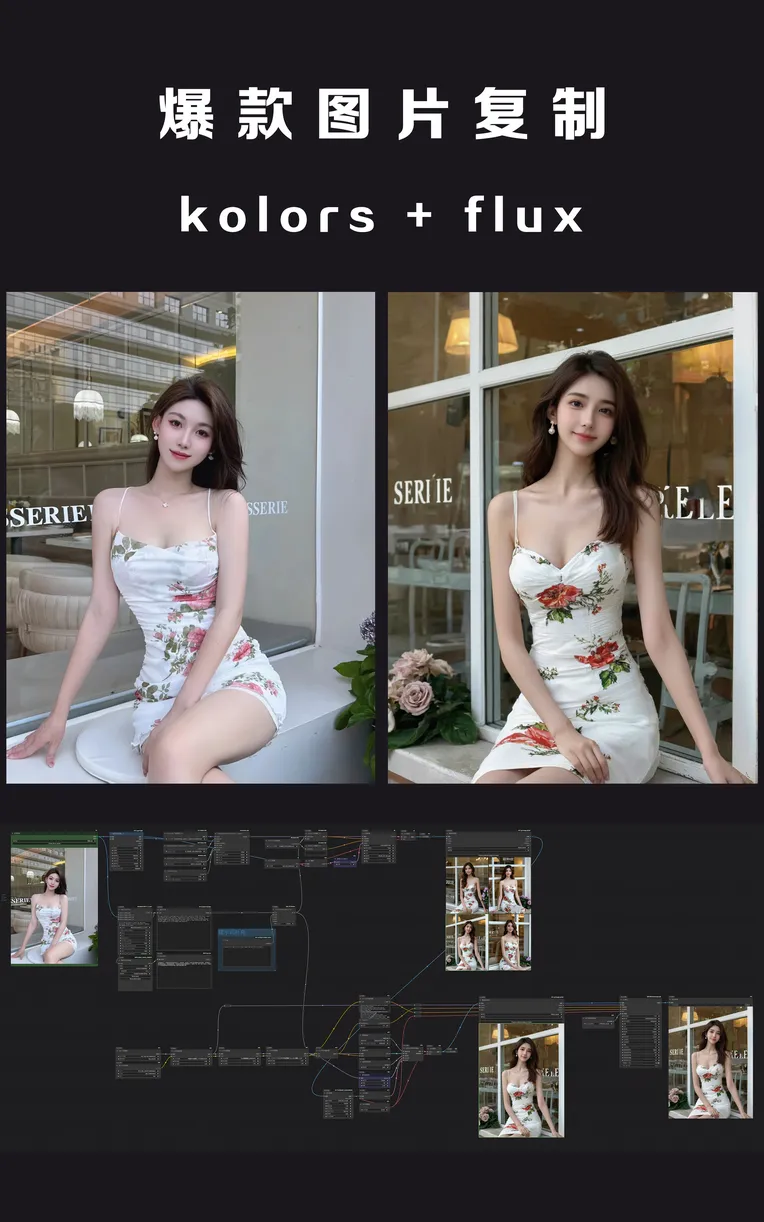Open the bottom-right image in the four-image preview grid
Image resolution: width=764 pixels, height=1222 pixels.
(x=509, y=943)
